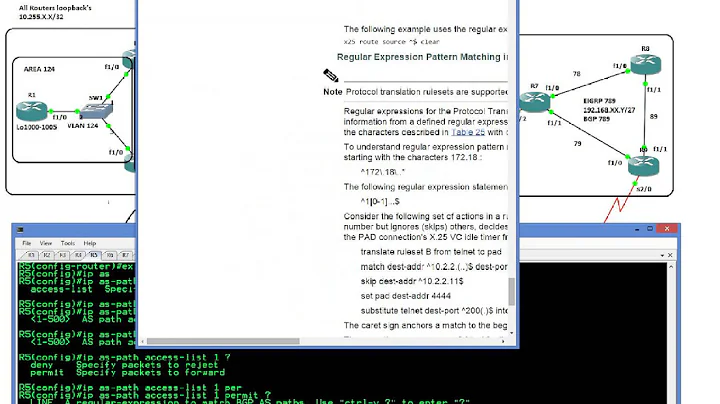720x404 pixels.
Task: Switch to the R4 session tab
Action: (x=78, y=255)
